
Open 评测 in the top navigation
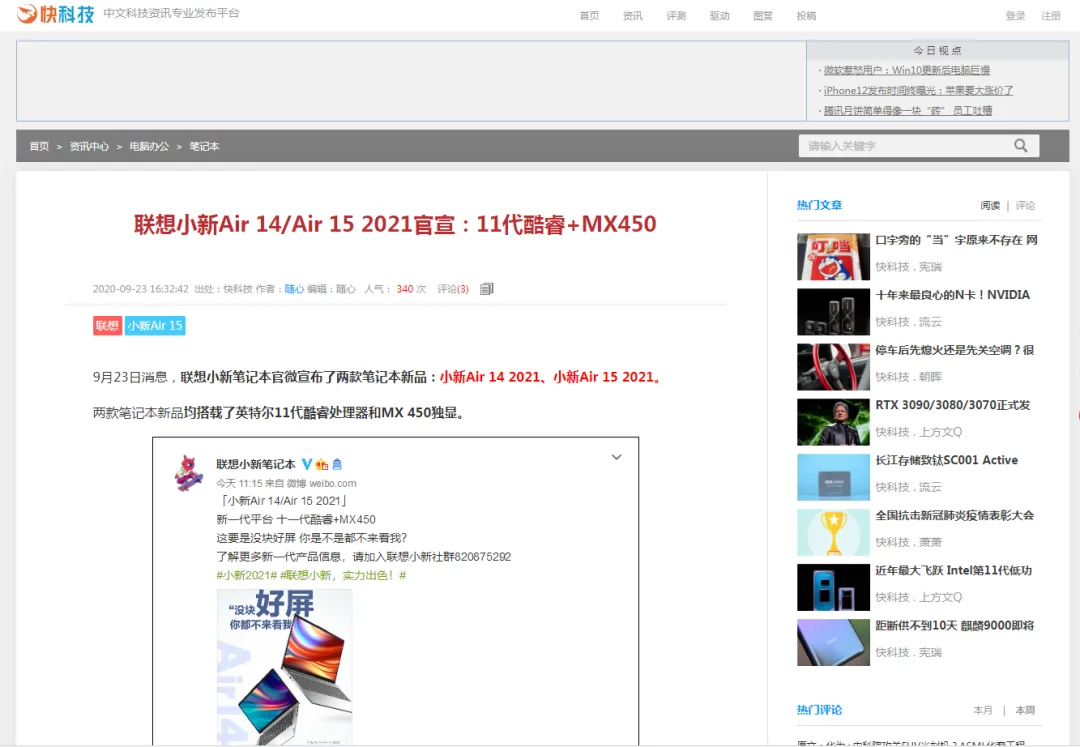coord(676,16)
